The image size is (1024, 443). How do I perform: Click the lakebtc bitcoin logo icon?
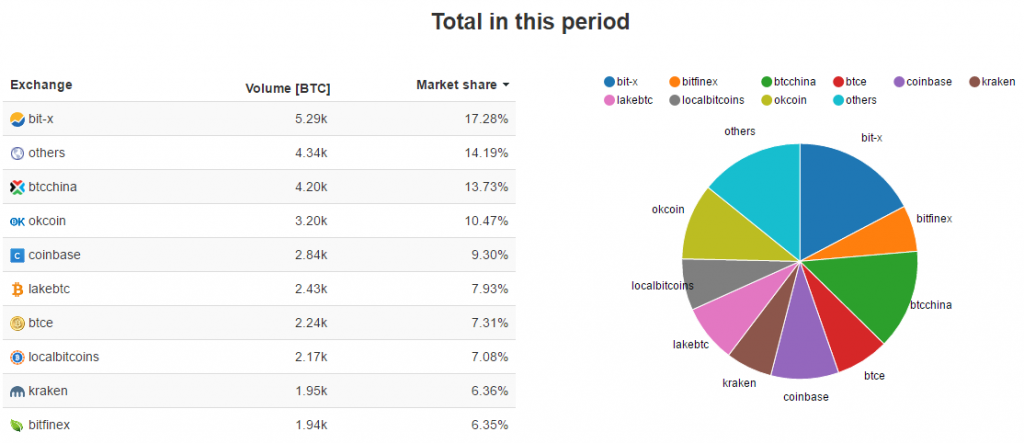point(17,289)
